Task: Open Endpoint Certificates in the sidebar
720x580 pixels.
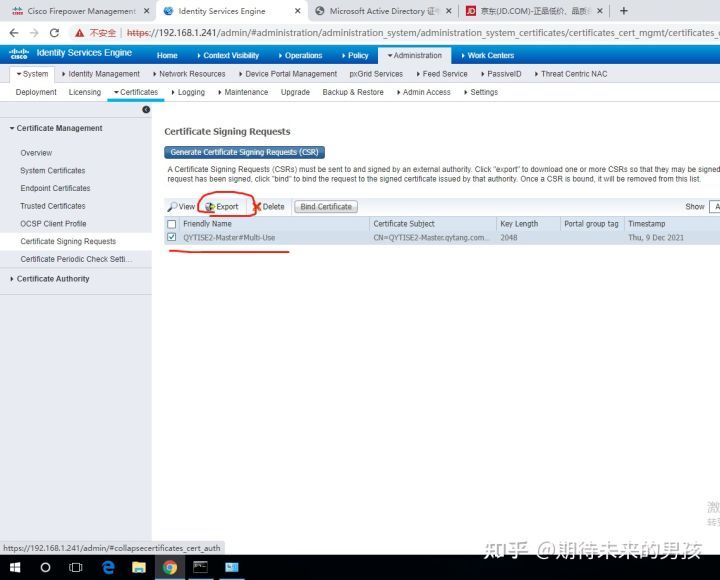Action: pyautogui.click(x=55, y=188)
